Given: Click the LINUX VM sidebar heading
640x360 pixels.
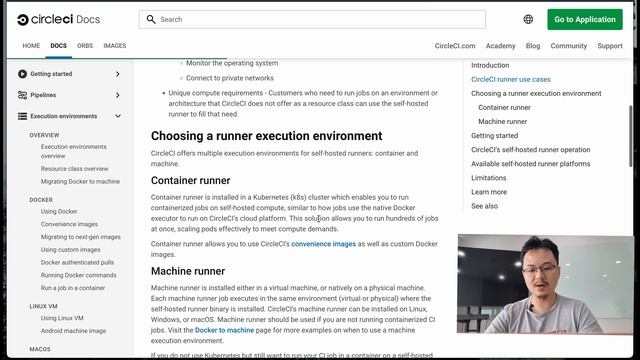Looking at the screenshot, I should [43, 306].
